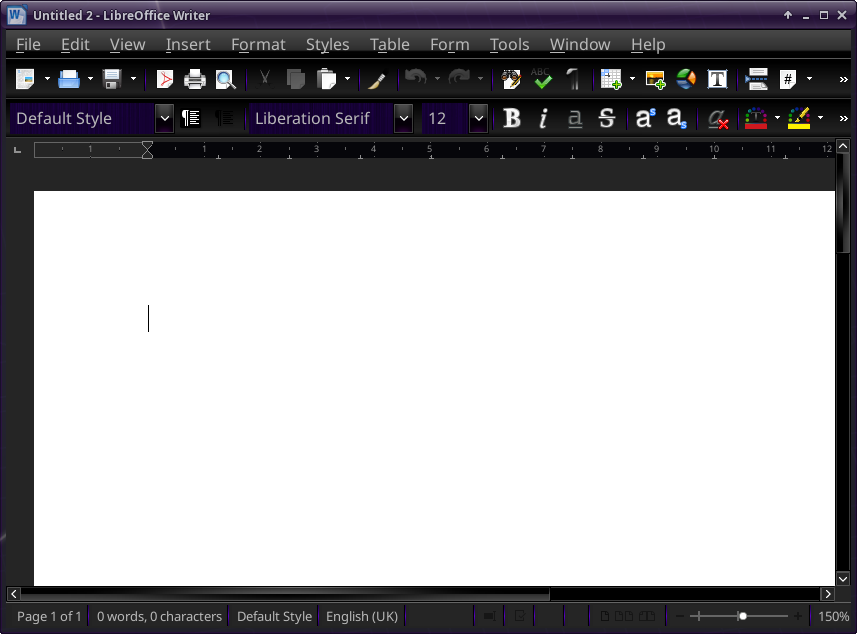Click the Export as PDF icon
Screen dimensions: 857x634
coord(164,80)
